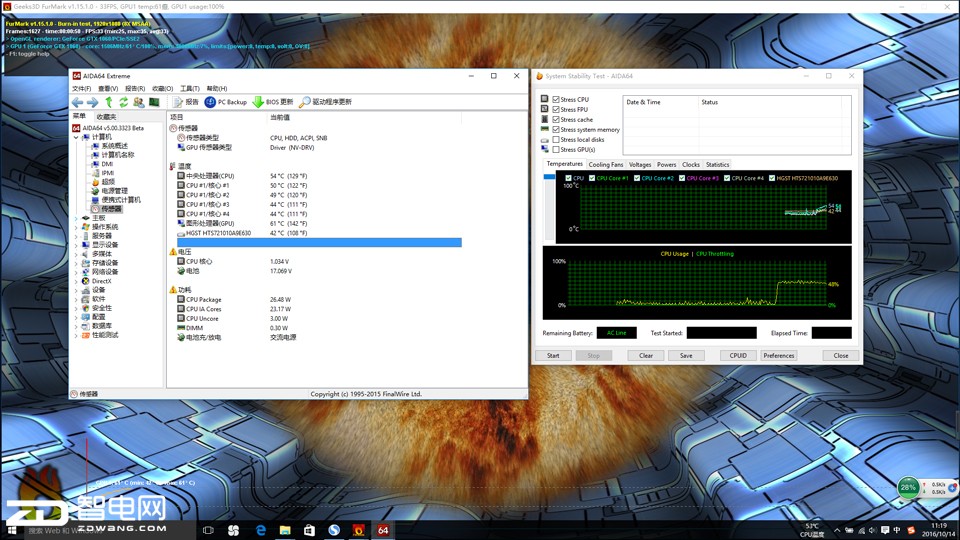
Task: Click the refresh icon in AIDA64 toolbar
Action: (124, 102)
